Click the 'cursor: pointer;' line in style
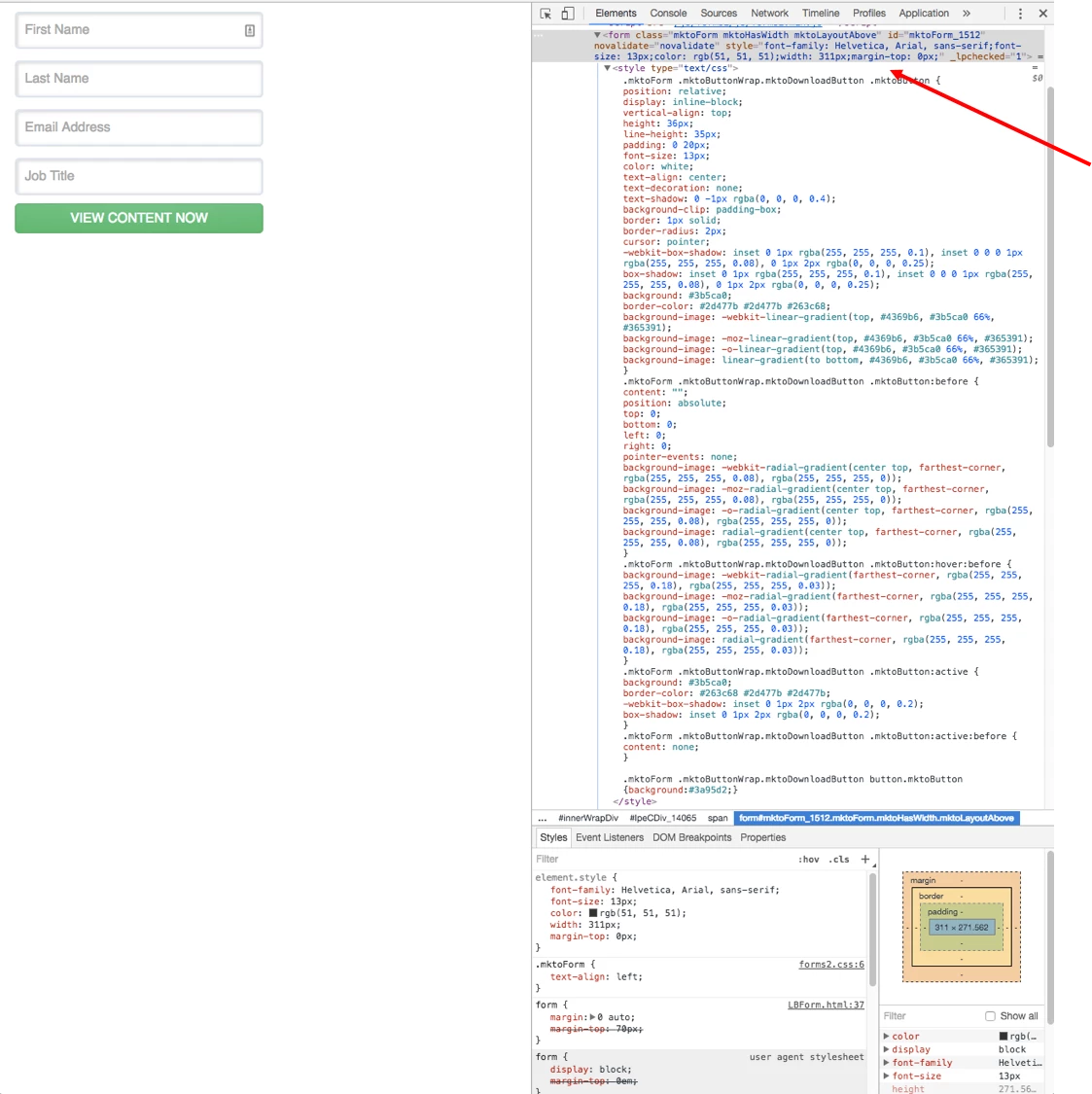Image resolution: width=1092 pixels, height=1094 pixels. coord(666,242)
